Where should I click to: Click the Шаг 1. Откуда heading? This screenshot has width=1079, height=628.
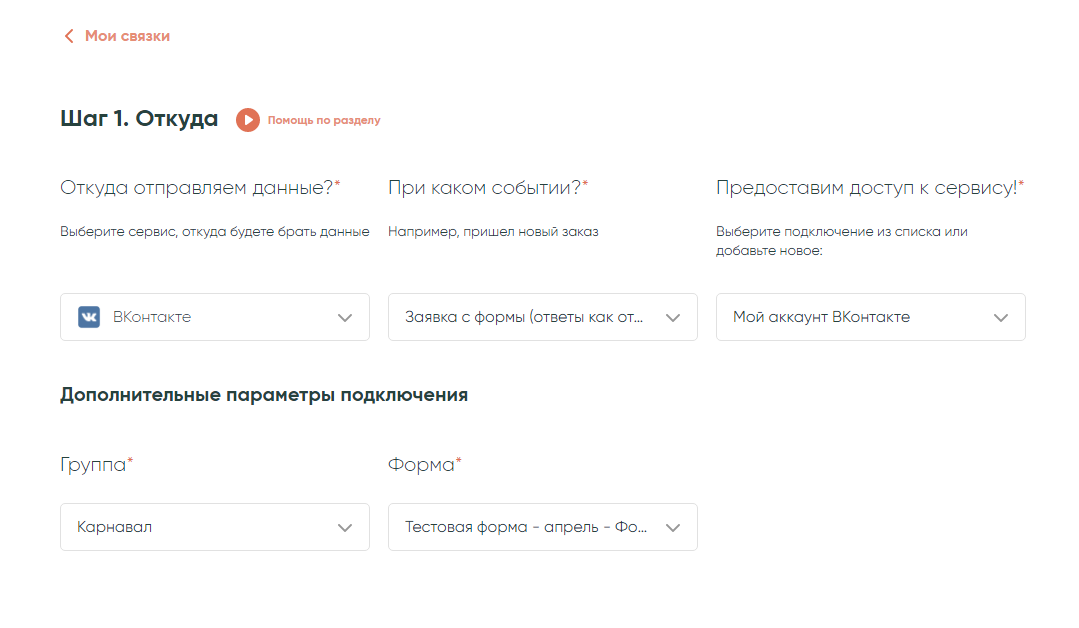click(139, 119)
